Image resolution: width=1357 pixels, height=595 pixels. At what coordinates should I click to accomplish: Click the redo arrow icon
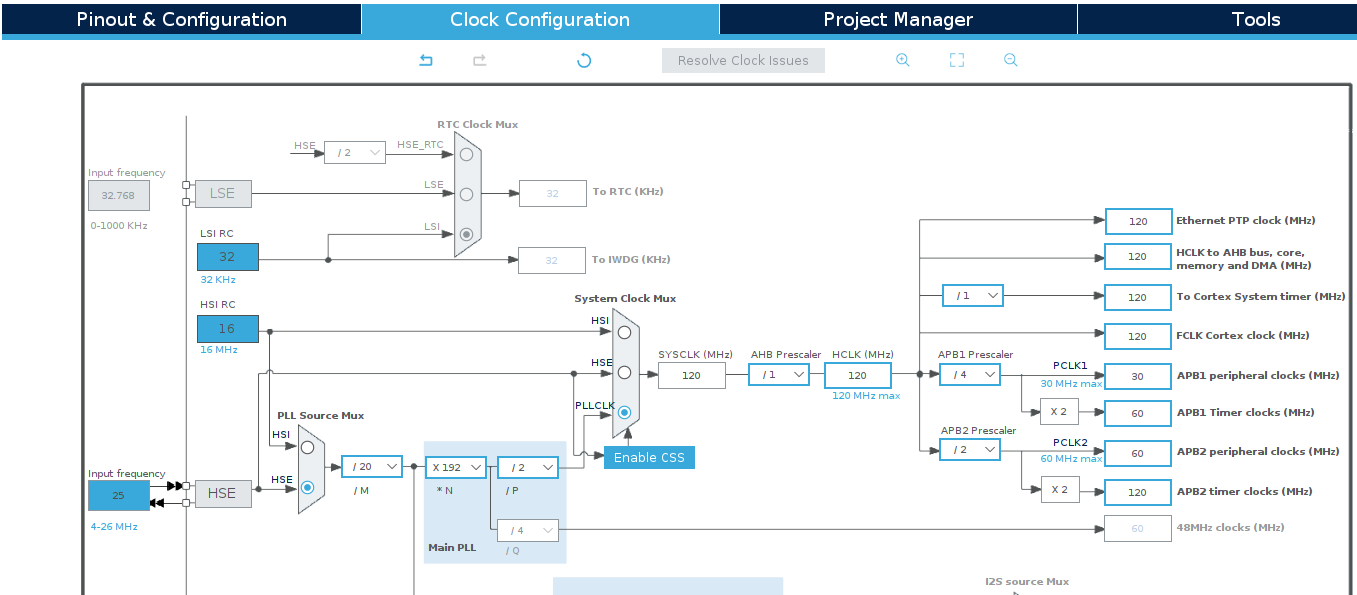pyautogui.click(x=479, y=60)
